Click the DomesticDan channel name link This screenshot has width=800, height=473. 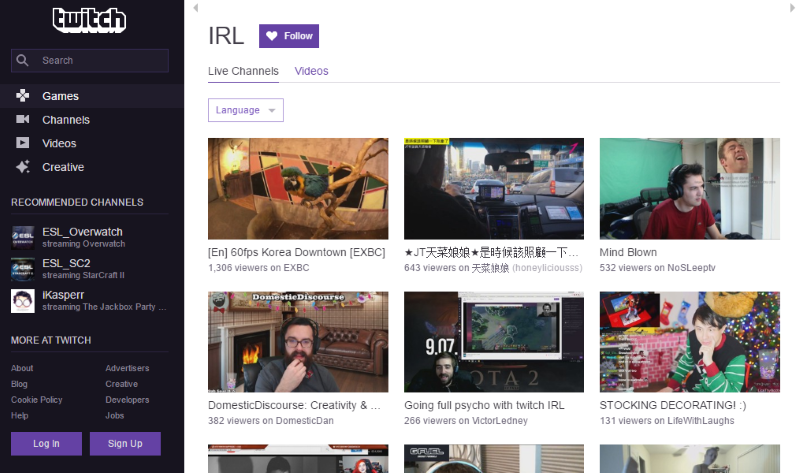305,420
